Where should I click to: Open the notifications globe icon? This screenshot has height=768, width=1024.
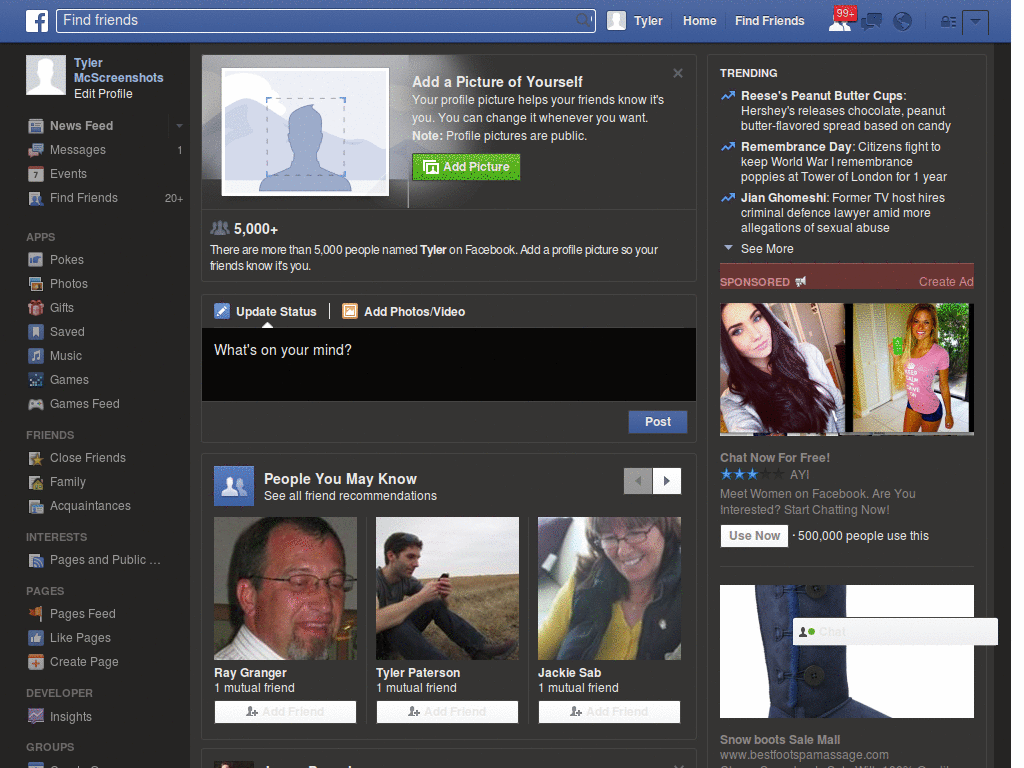[903, 22]
